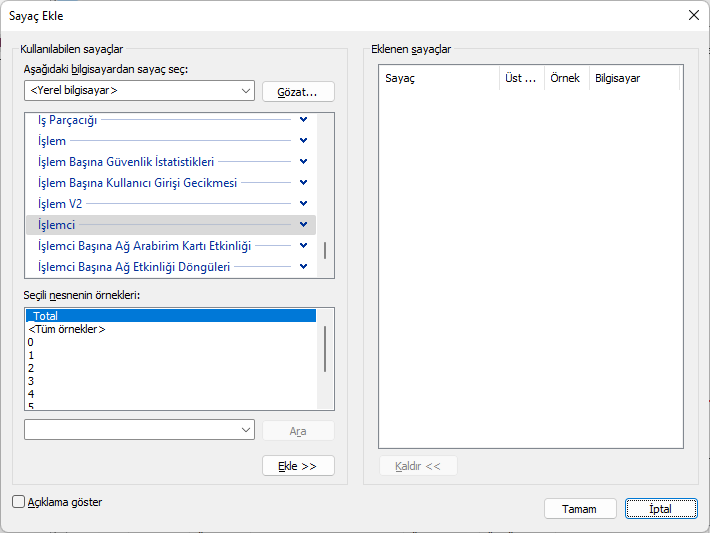Click the Gözat... browse button
Image resolution: width=710 pixels, height=533 pixels.
[x=298, y=92]
